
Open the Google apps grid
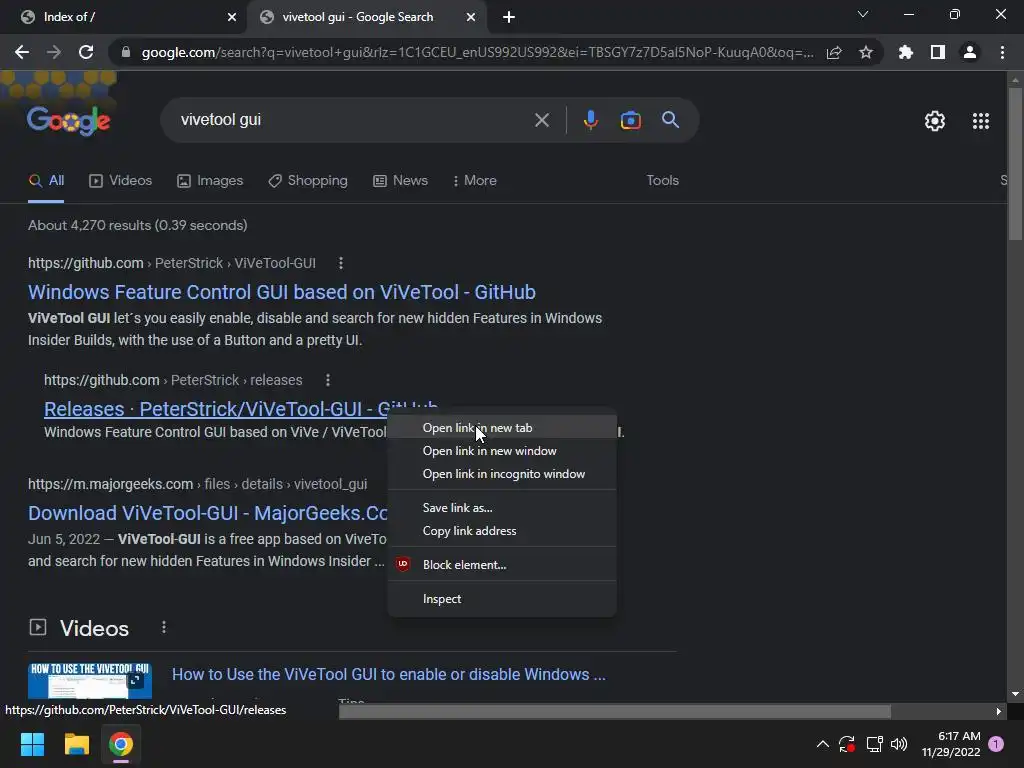[x=980, y=121]
